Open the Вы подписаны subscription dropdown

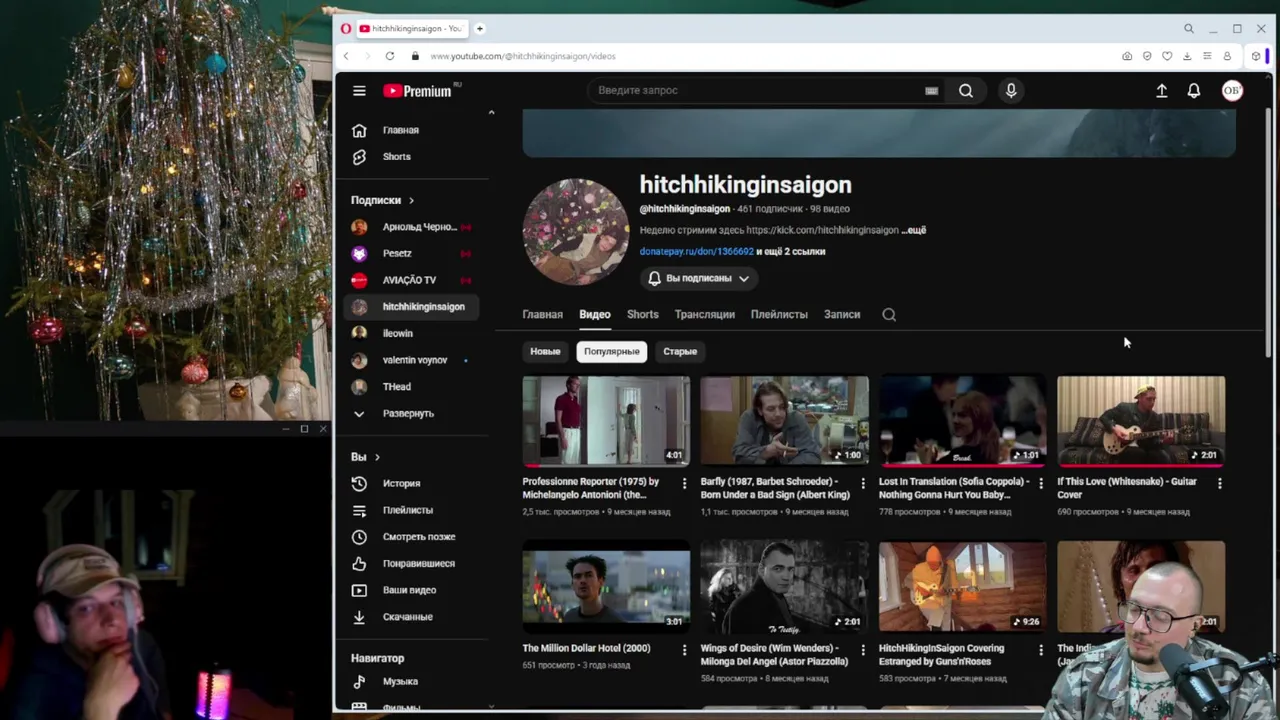698,279
